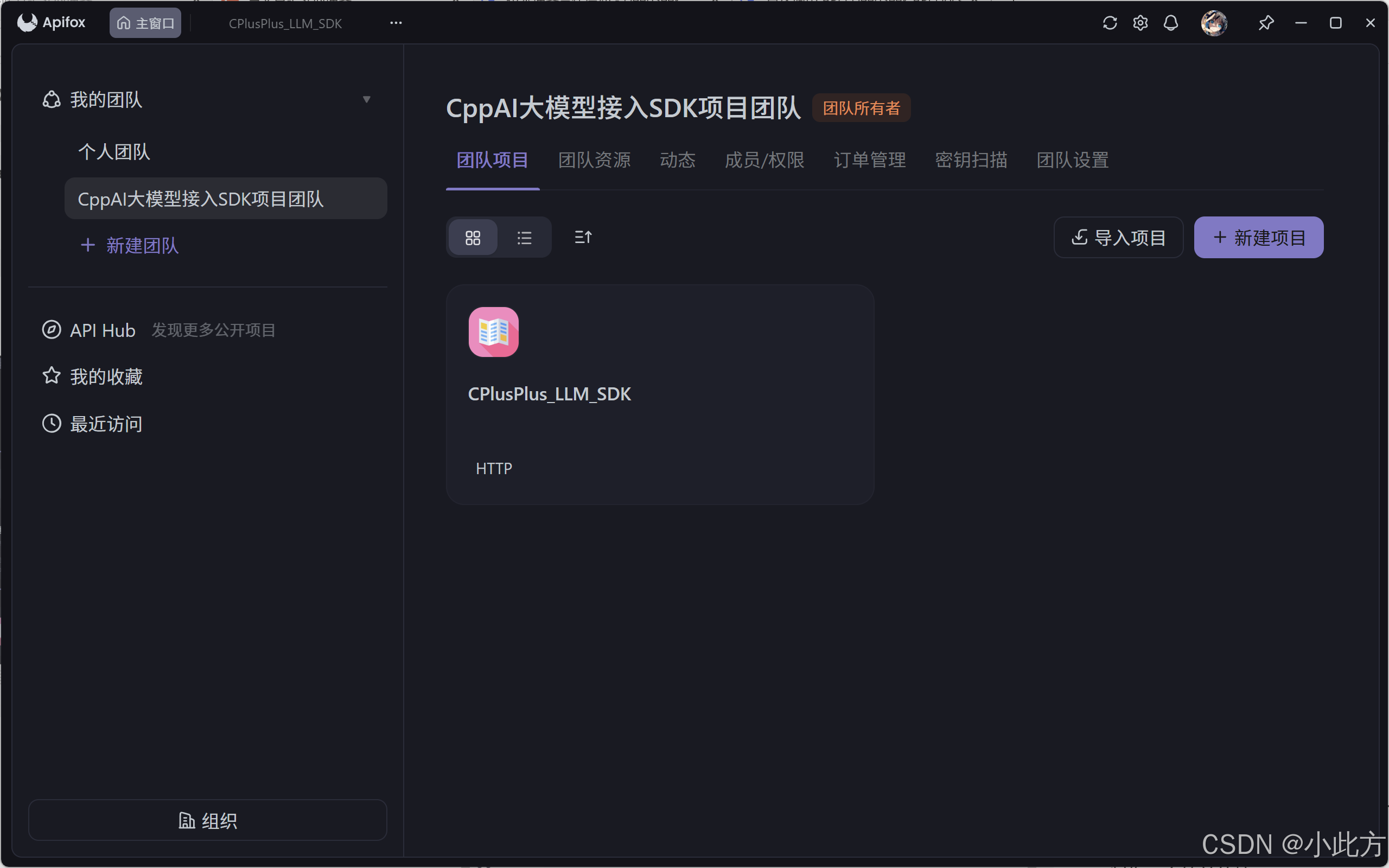Switch to the 订单管理 tab

click(870, 160)
